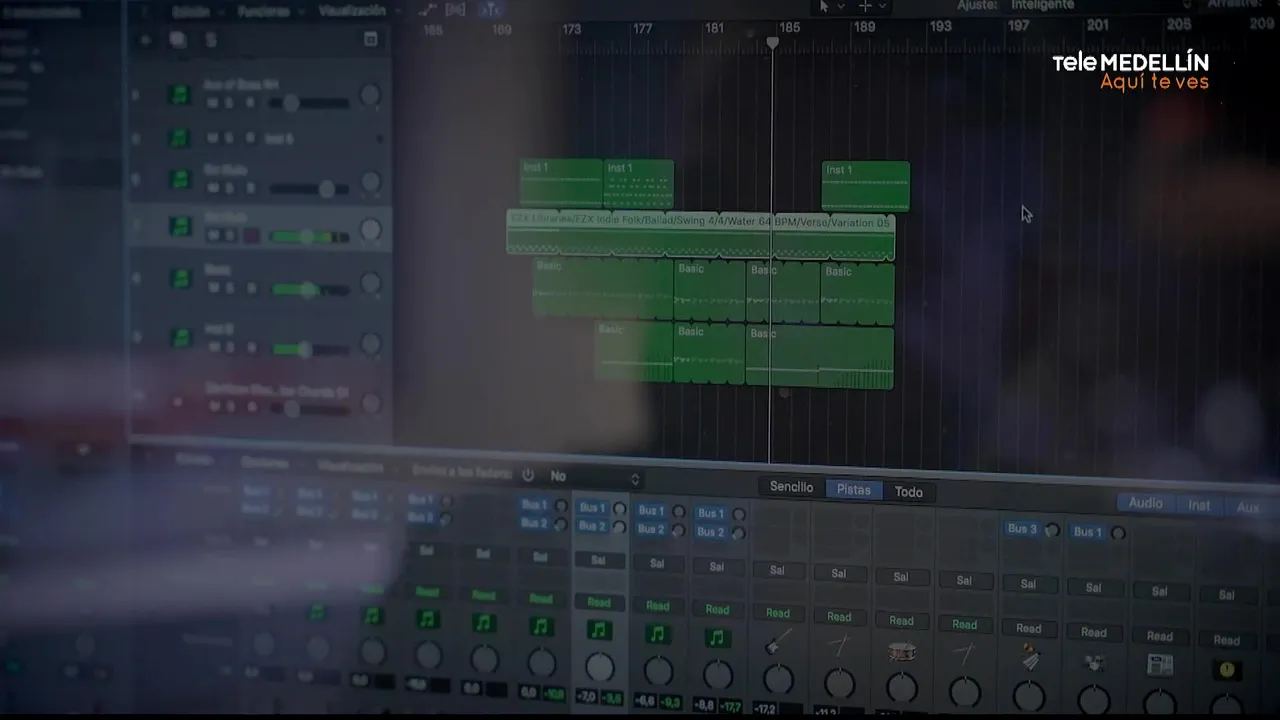Click music note icon on -7,0 mixer strip

click(x=599, y=630)
